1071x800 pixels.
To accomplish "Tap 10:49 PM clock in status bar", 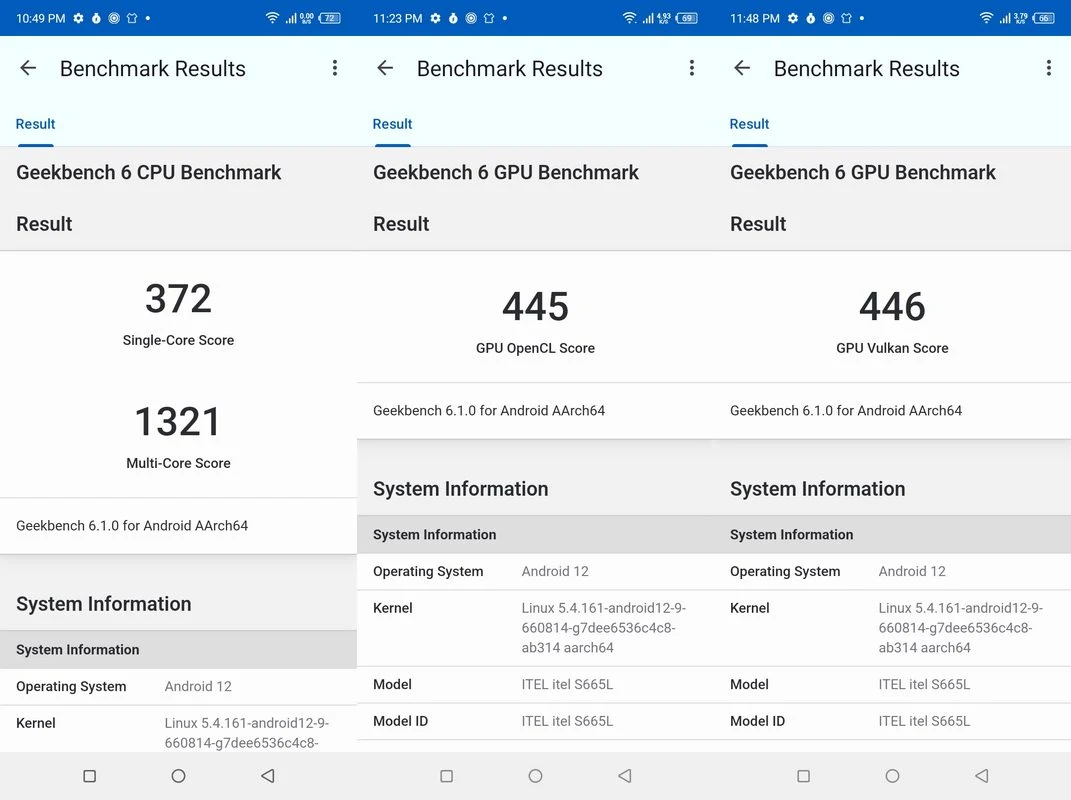I will [41, 18].
